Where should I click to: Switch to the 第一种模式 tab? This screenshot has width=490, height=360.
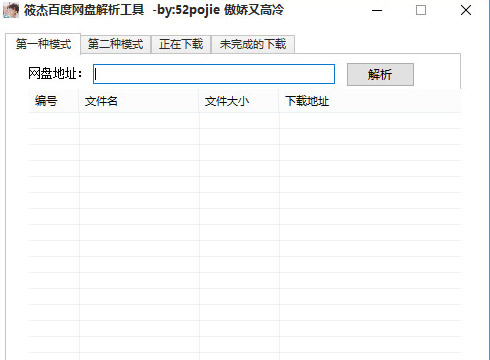pyautogui.click(x=43, y=44)
